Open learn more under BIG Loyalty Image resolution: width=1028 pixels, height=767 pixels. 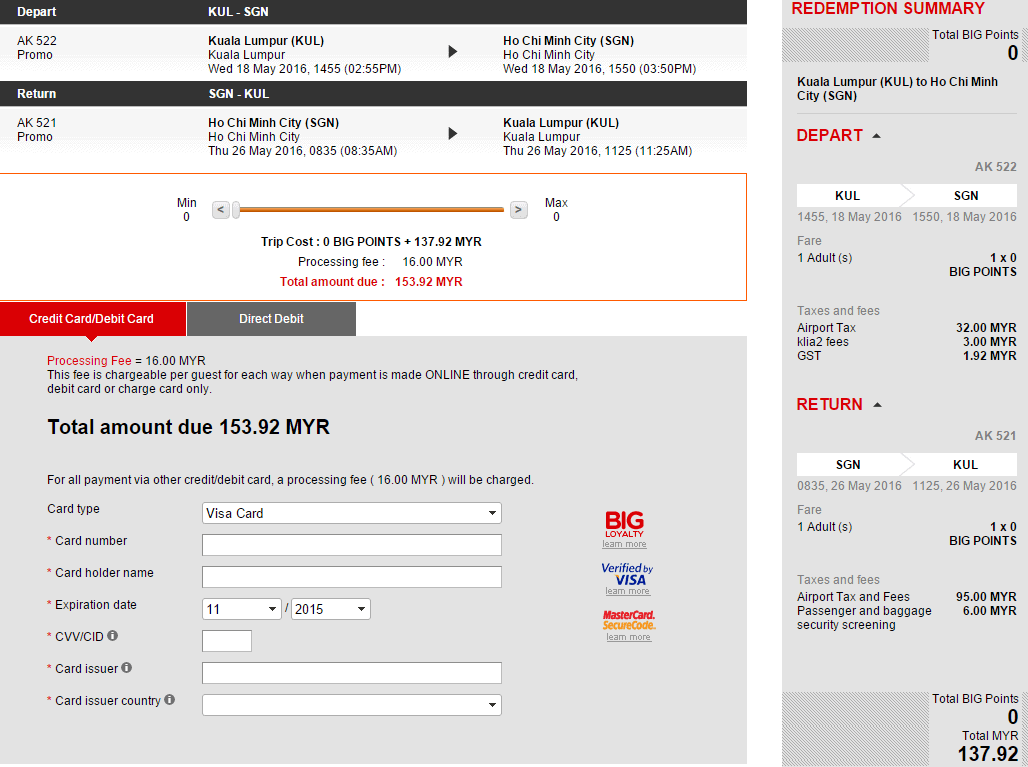(624, 544)
